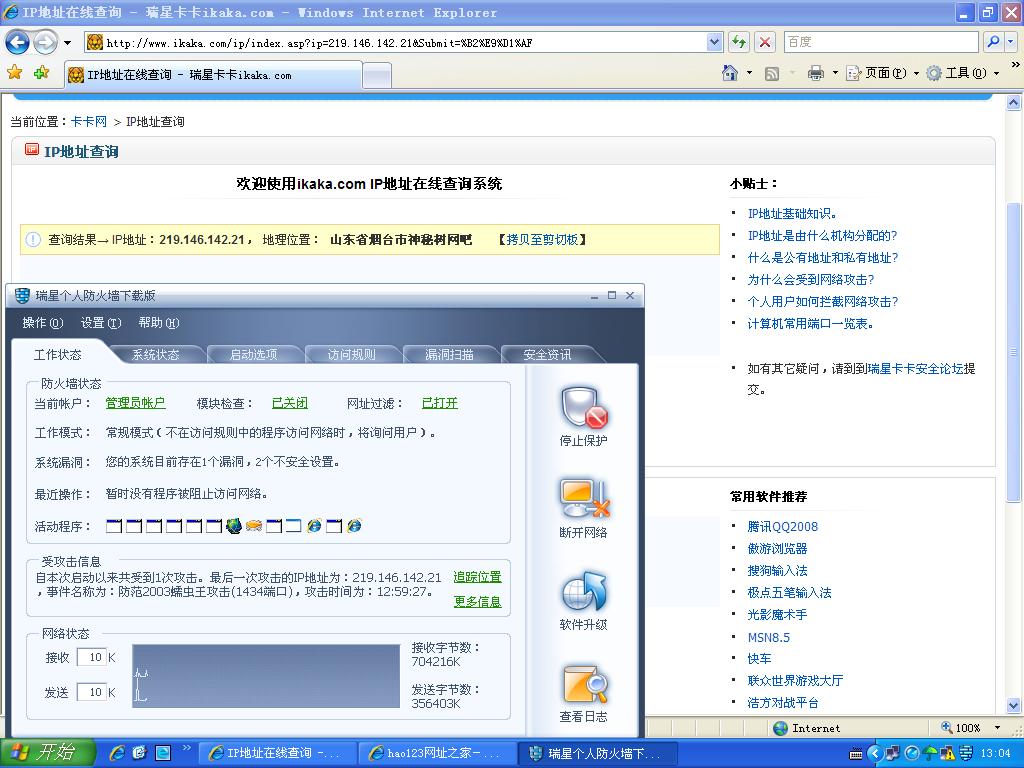This screenshot has height=768, width=1024.
Task: Open the Software Upgrade (软件升级) globe icon
Action: [x=584, y=592]
